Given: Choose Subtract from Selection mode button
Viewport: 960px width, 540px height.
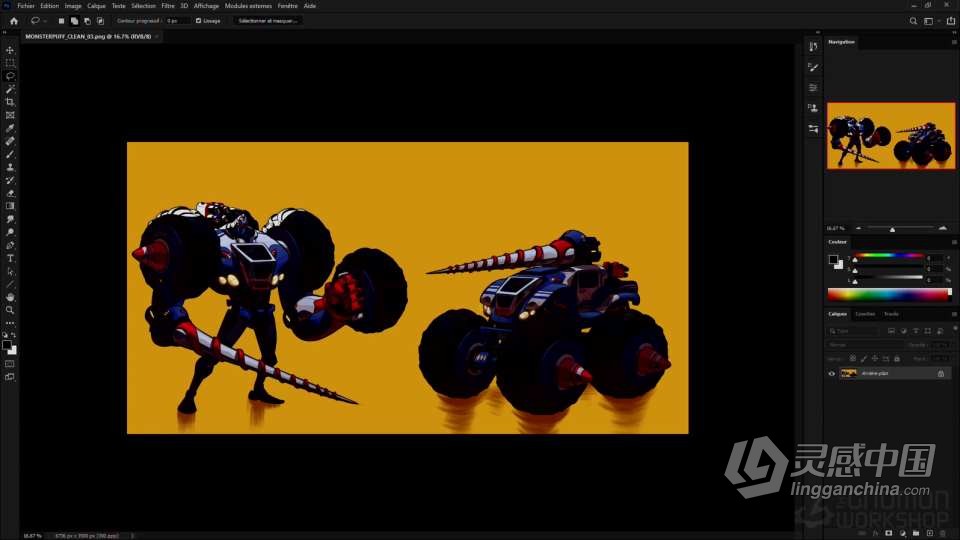Looking at the screenshot, I should pyautogui.click(x=87, y=21).
